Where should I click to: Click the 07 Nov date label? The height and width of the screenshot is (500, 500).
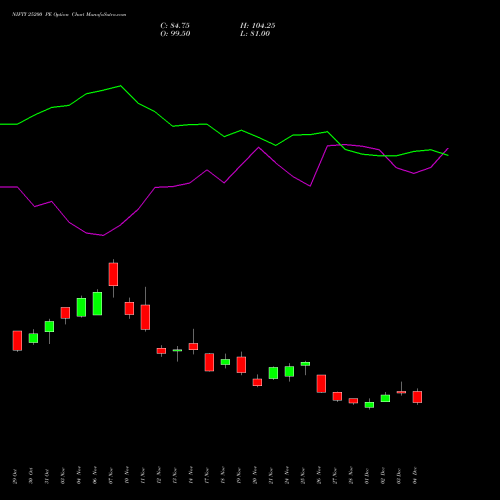tap(111, 476)
